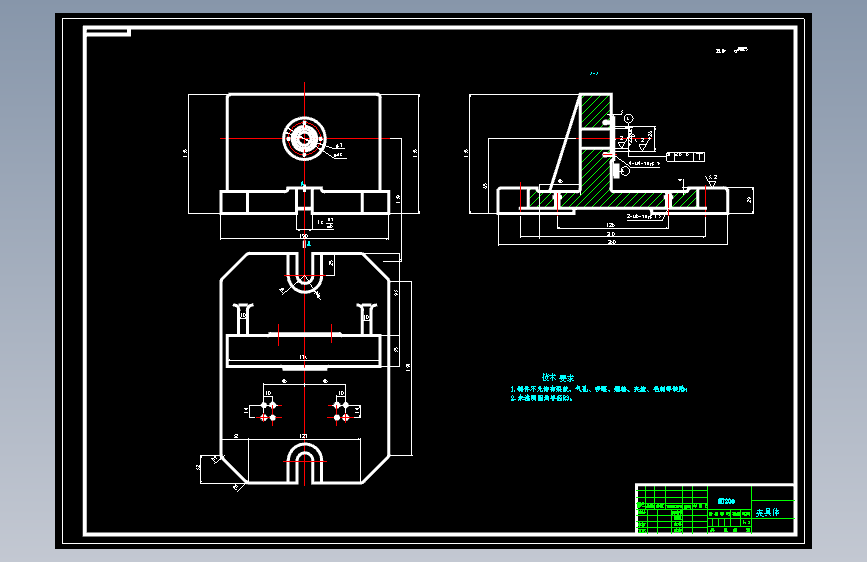Click the left four-hole group in plan view
The image size is (867, 562).
[x=268, y=412]
